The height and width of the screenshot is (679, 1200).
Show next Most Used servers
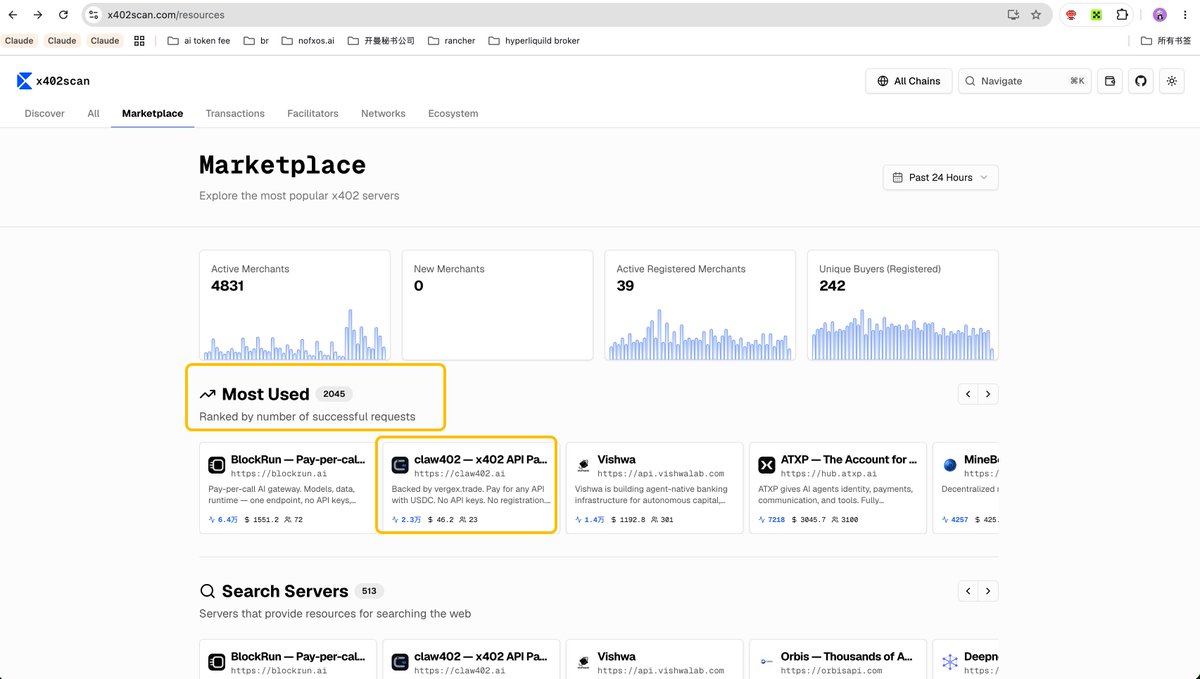(988, 394)
